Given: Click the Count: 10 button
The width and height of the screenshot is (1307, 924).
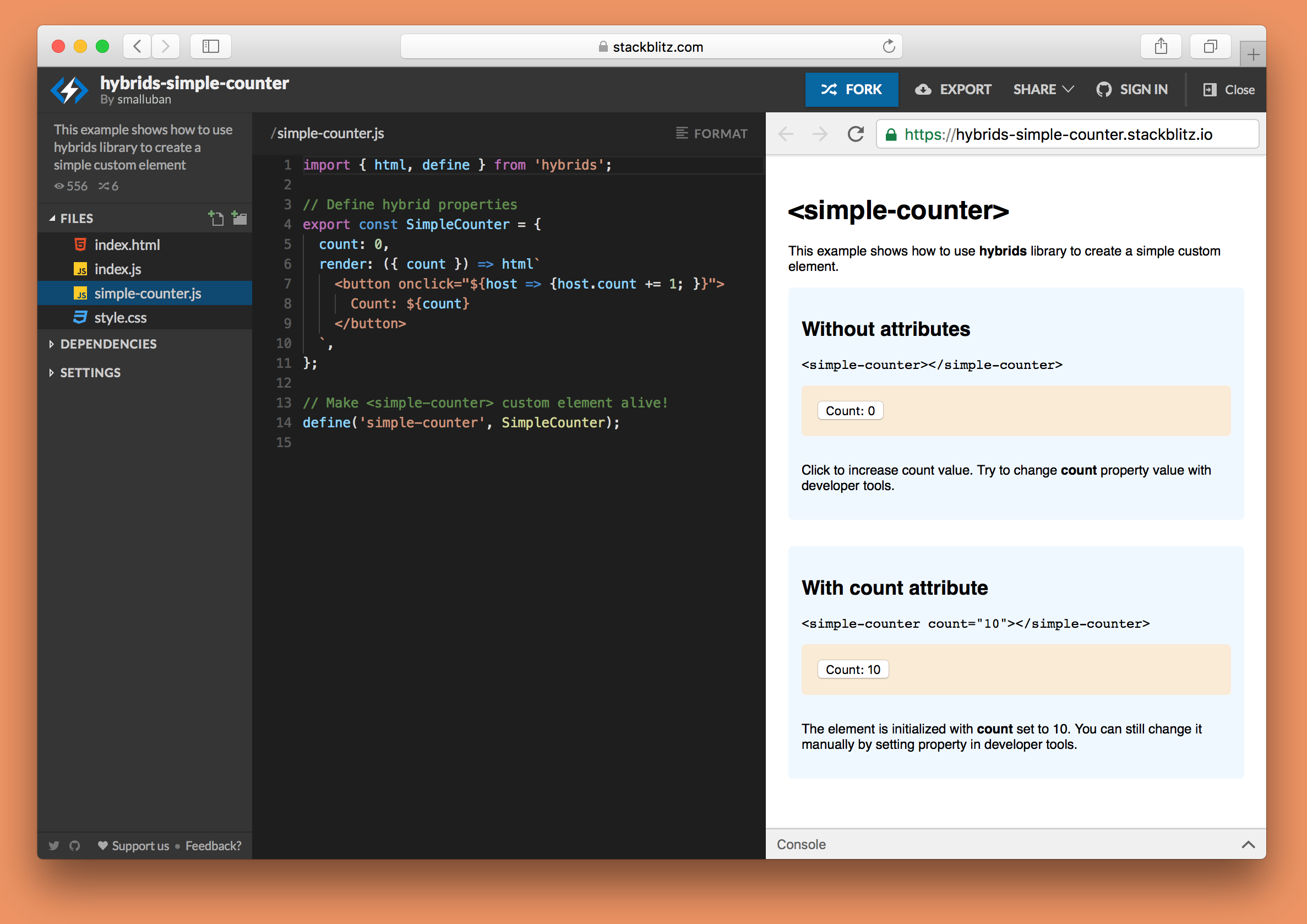Looking at the screenshot, I should pos(852,670).
